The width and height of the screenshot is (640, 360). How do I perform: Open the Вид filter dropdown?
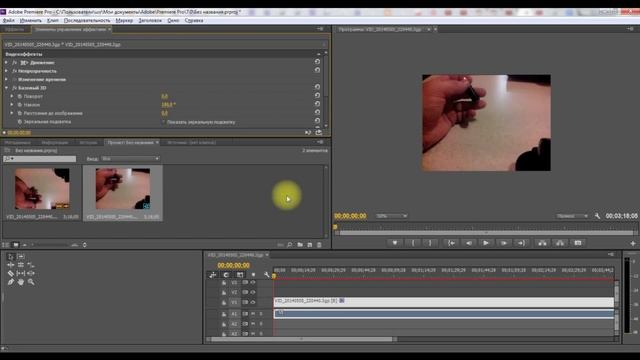coord(130,158)
